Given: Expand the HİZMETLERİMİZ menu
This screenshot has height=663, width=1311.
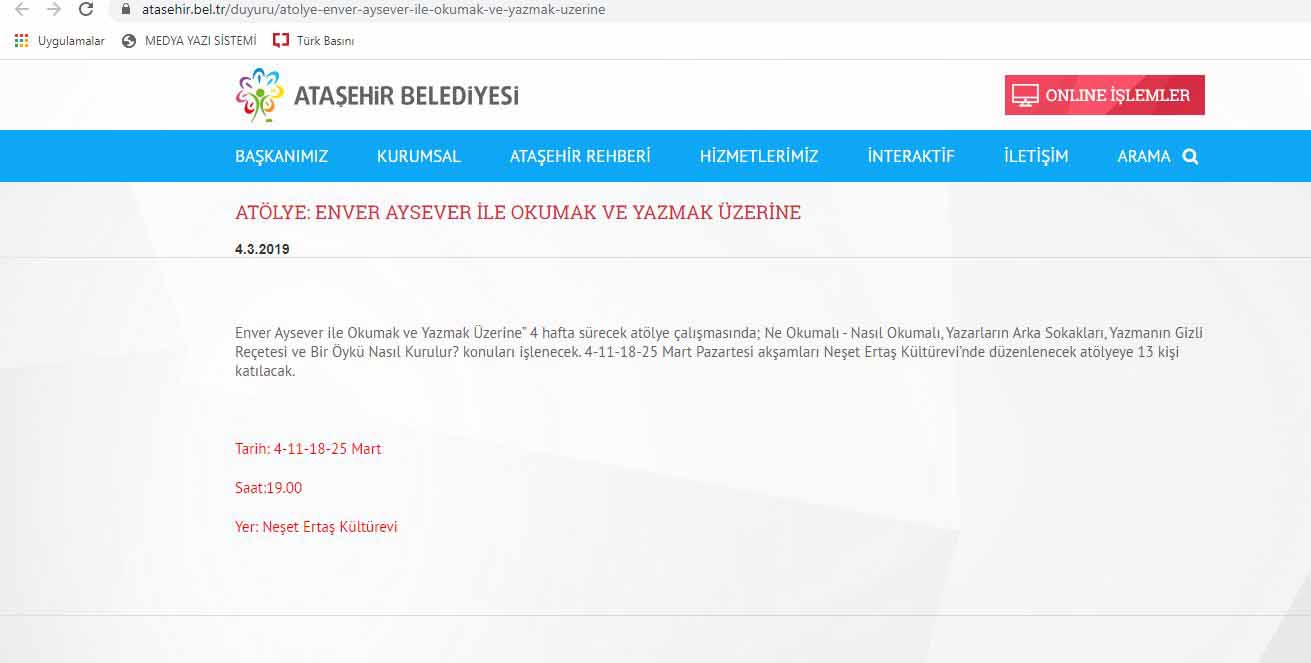Looking at the screenshot, I should pyautogui.click(x=758, y=156).
